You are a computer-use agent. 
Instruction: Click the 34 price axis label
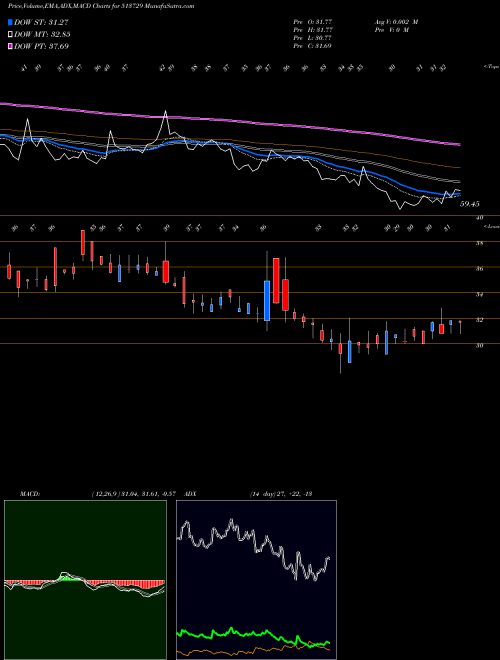[x=480, y=295]
